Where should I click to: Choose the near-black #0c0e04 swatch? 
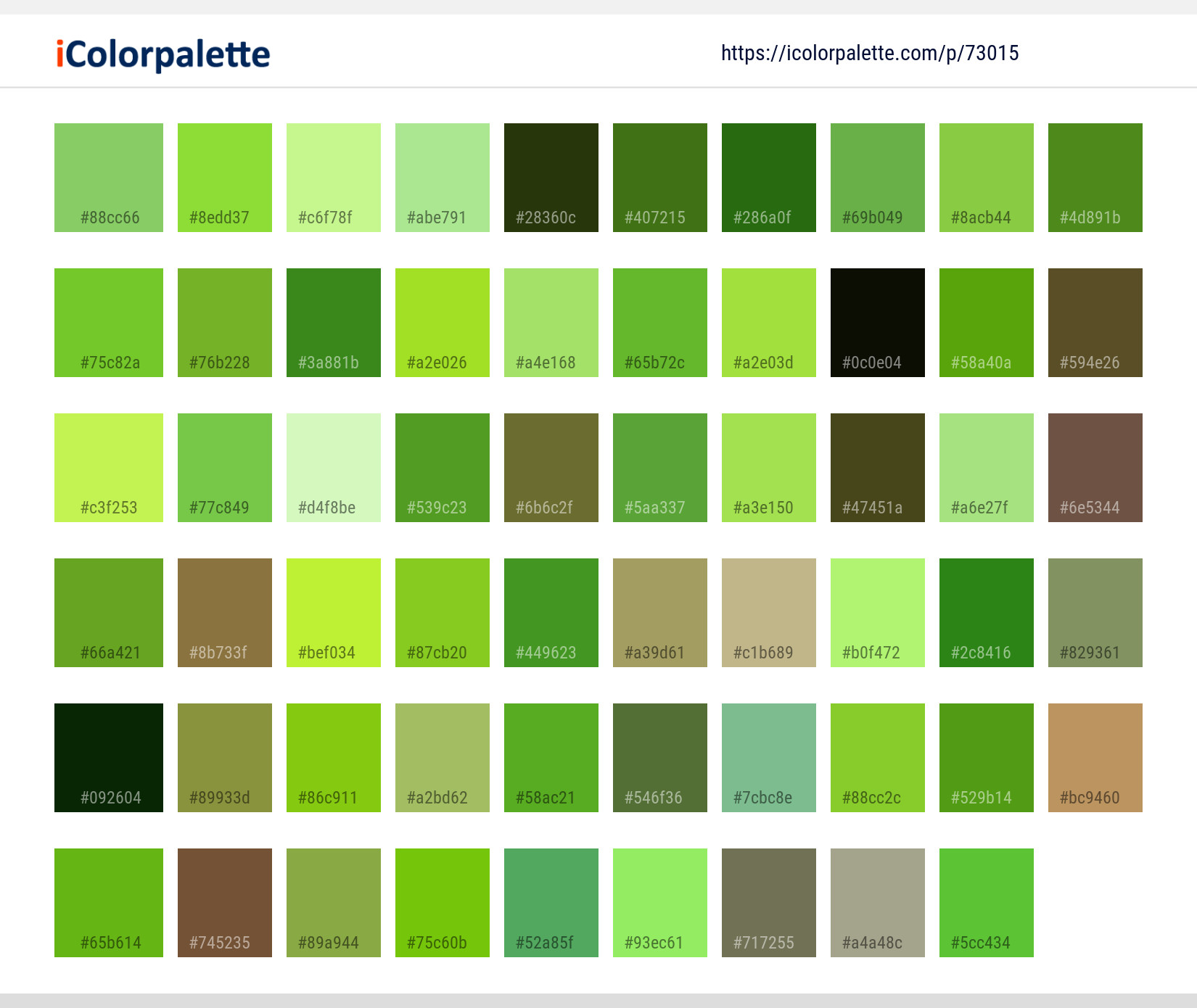(878, 323)
